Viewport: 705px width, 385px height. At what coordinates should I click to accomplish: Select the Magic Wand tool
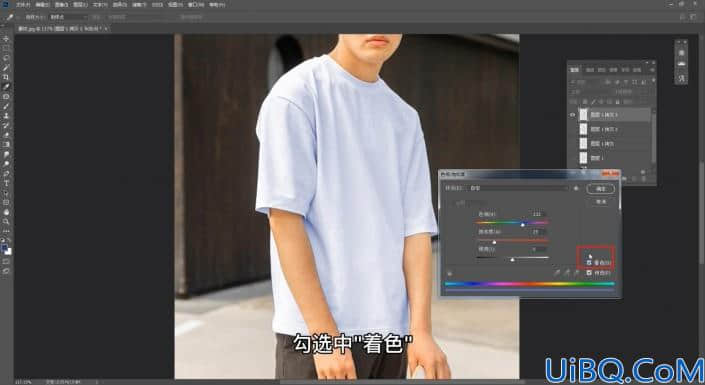point(6,67)
